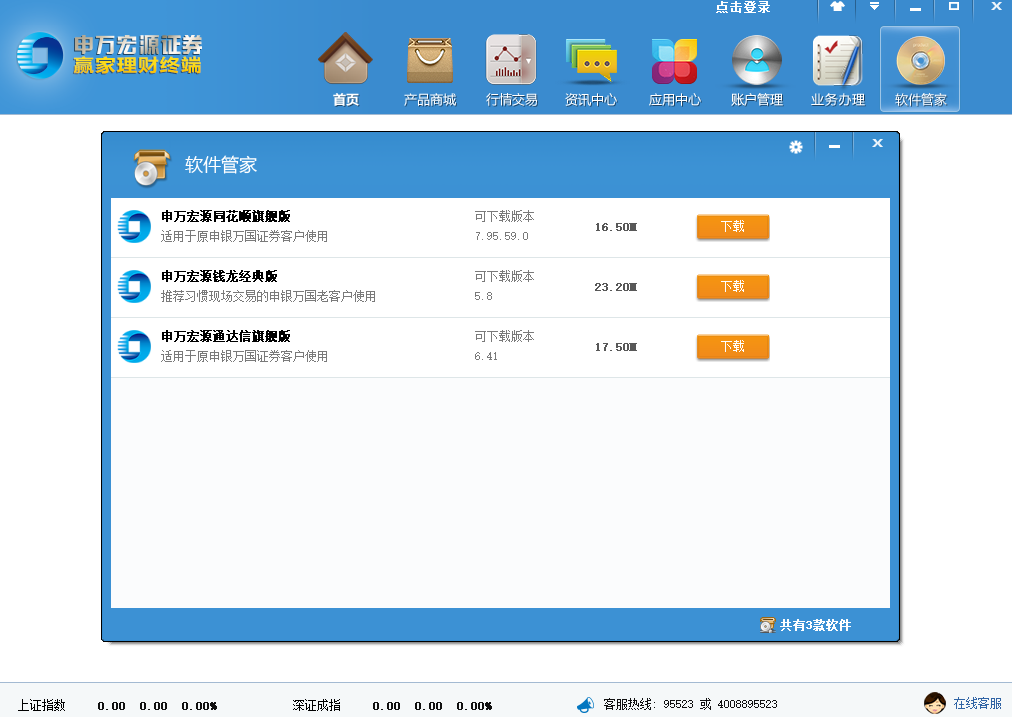Click the megaphone icon beside 客服热线
Viewport: 1012px width, 717px height.
[x=585, y=705]
